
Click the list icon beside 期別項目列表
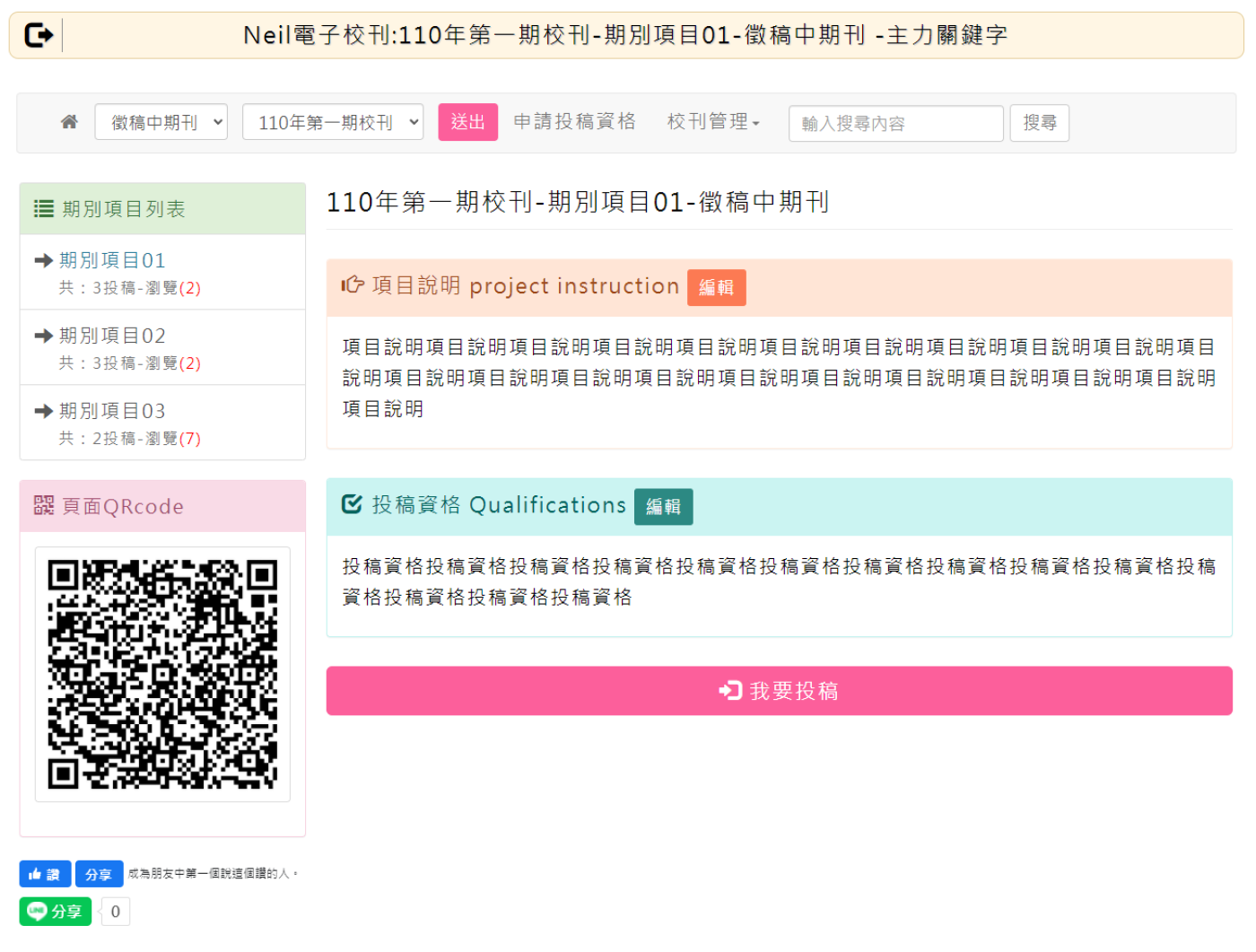tap(43, 209)
